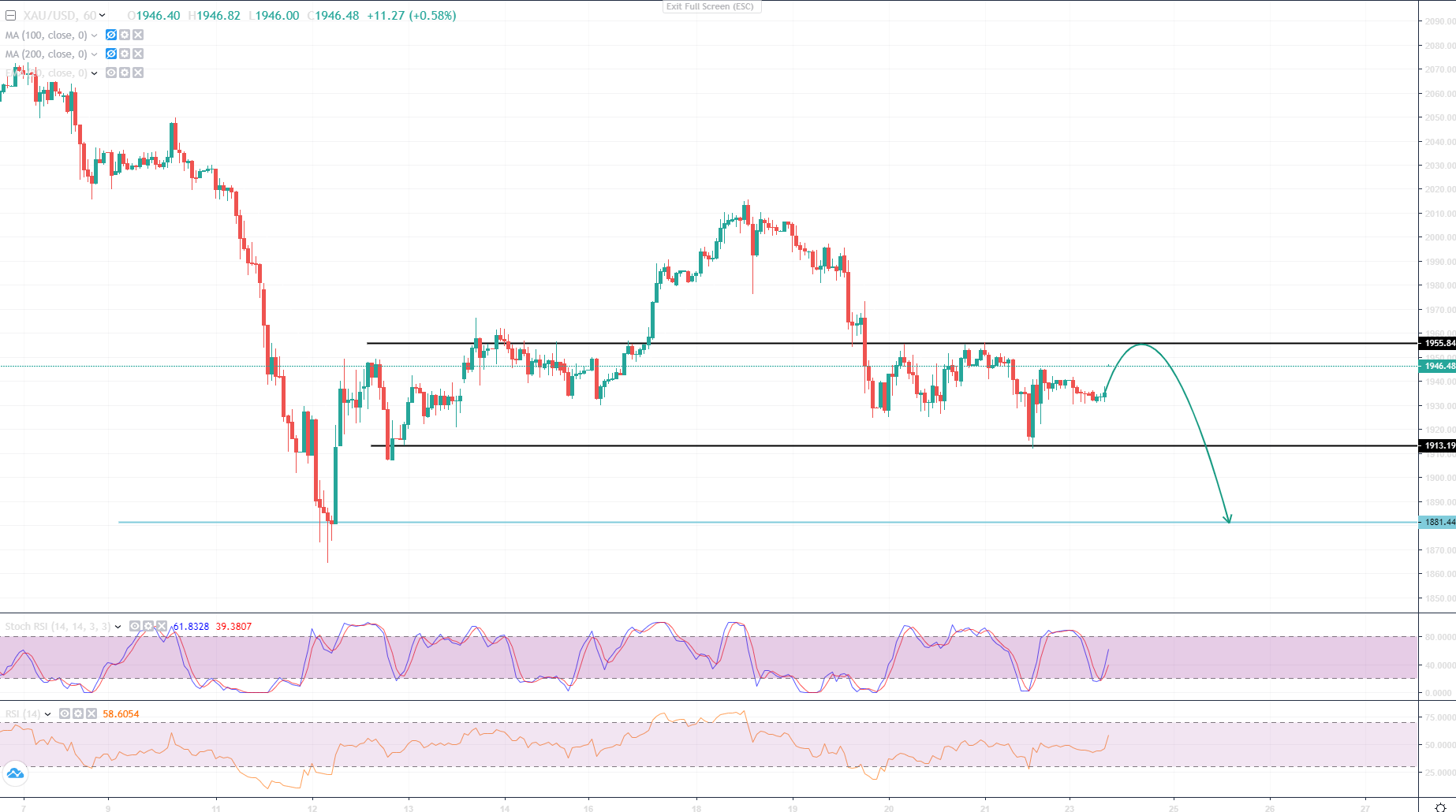Click the +11.27 (+0.58%) change value
Screen dimensions: 1456x812
click(412, 16)
